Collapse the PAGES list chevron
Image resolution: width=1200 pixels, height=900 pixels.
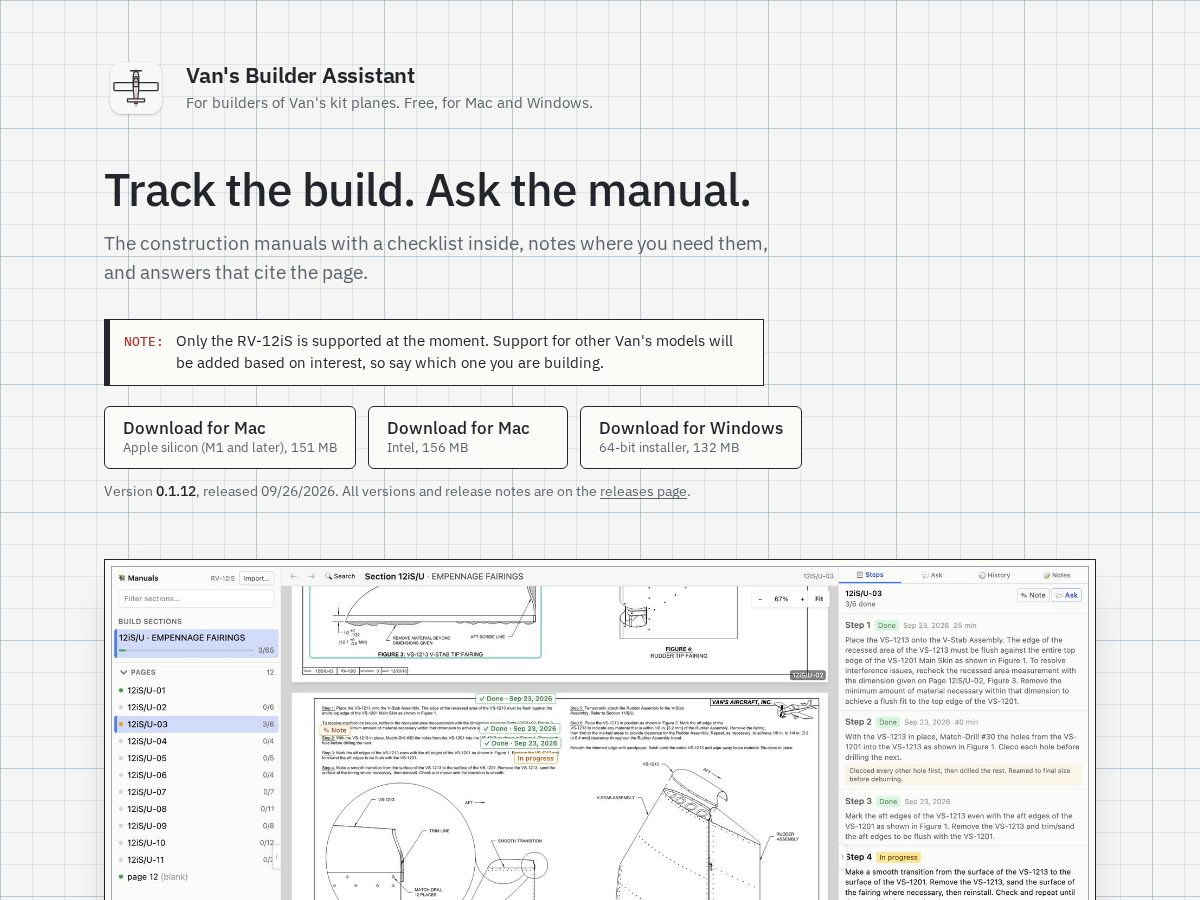[x=123, y=673]
